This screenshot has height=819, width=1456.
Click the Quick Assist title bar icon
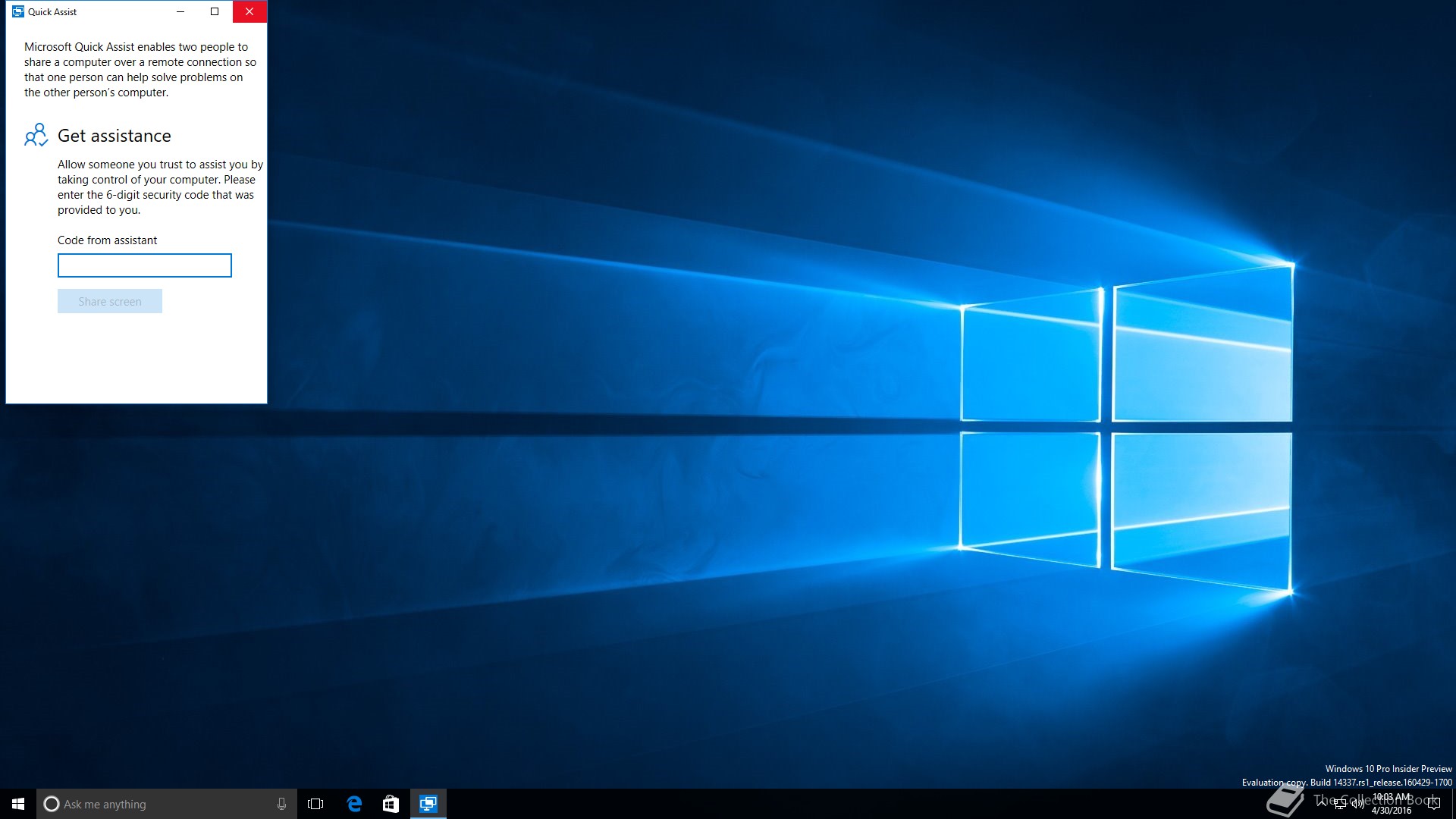pyautogui.click(x=18, y=11)
